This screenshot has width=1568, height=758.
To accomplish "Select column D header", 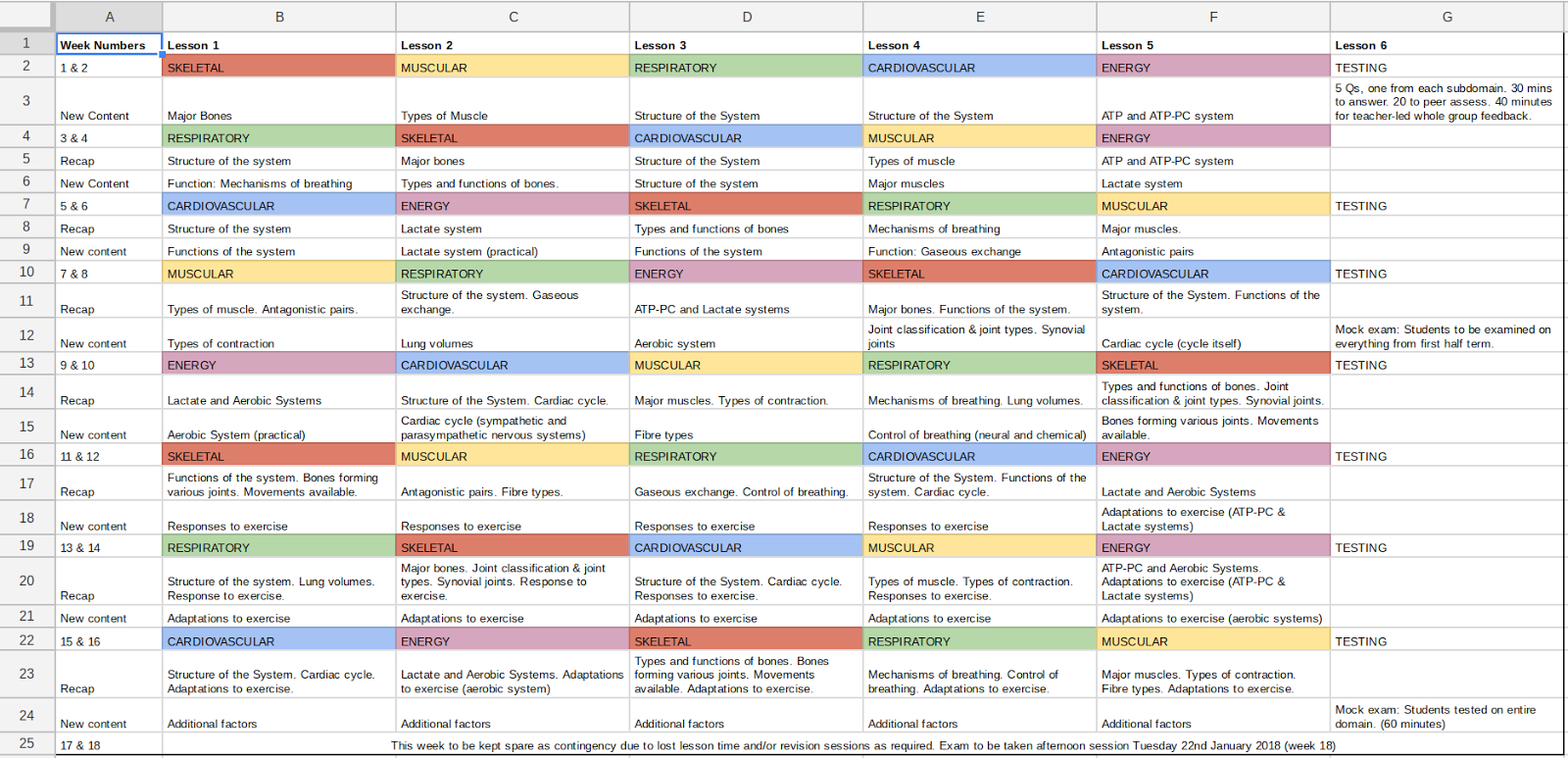I will 747,17.
